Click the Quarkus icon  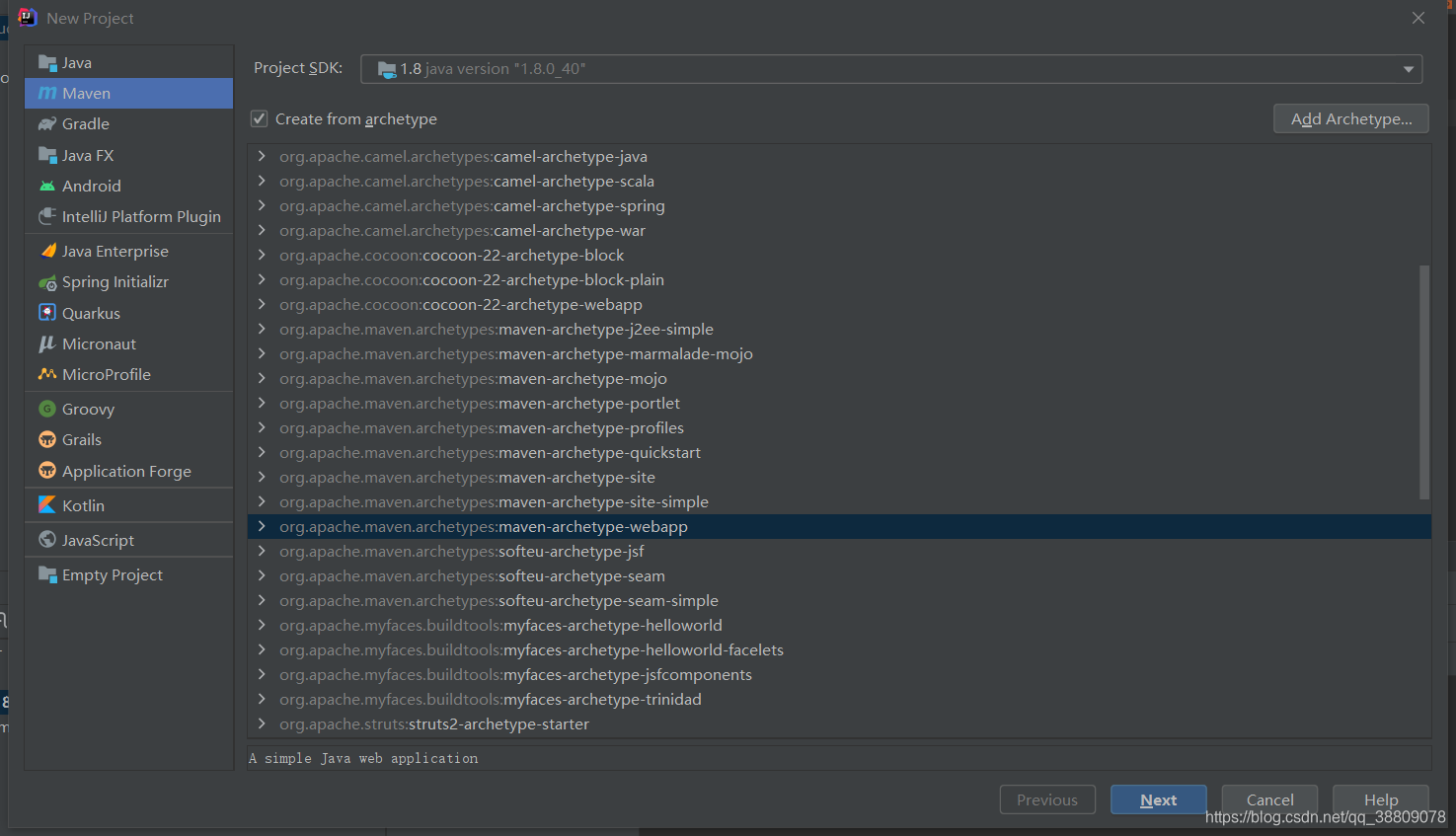click(x=46, y=313)
